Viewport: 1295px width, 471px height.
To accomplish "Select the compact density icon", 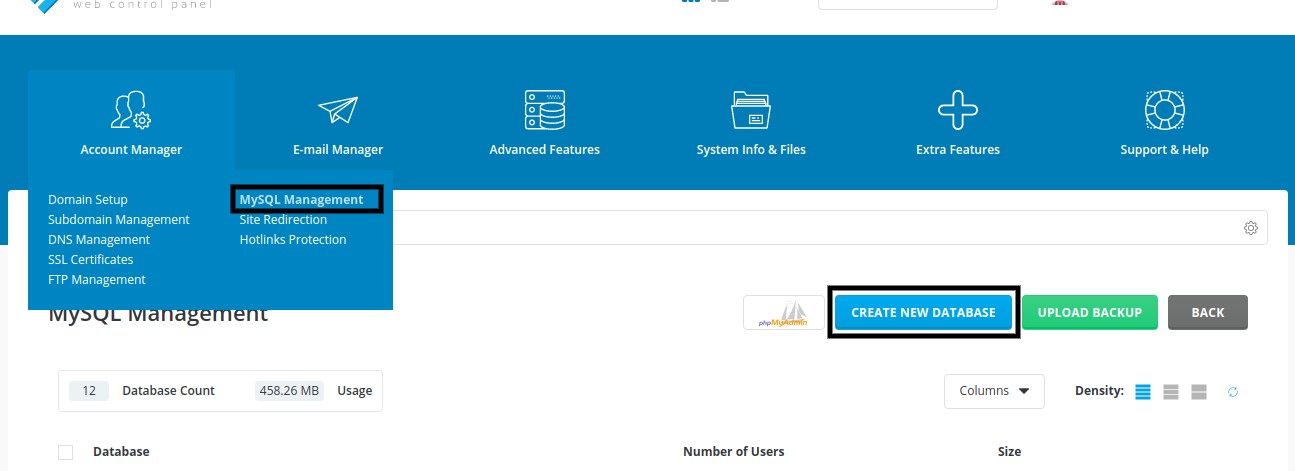I will (x=1143, y=391).
